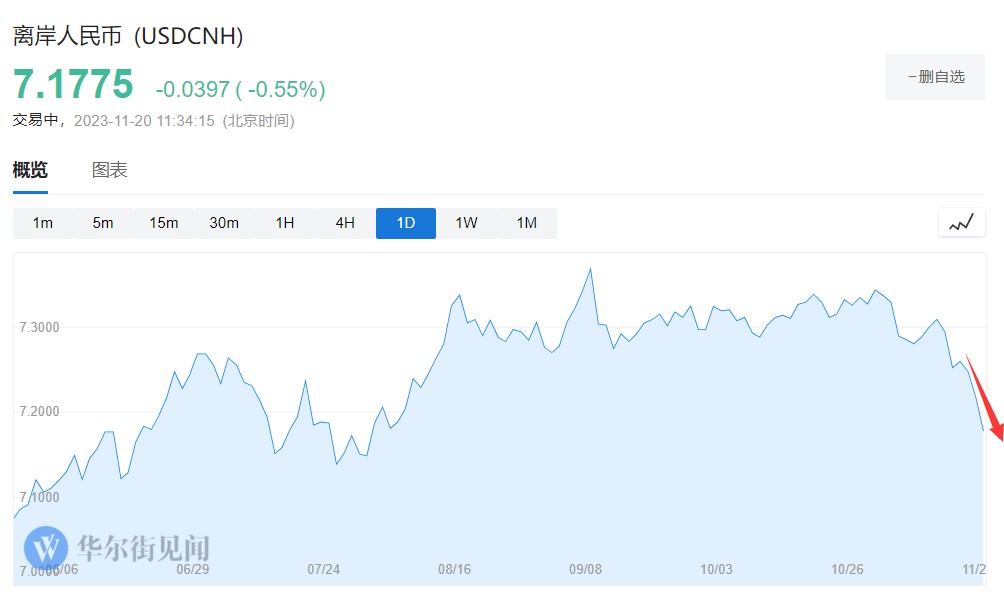Click the 离岸人民币 (USDCNH) title
Image resolution: width=1004 pixels, height=595 pixels.
coord(128,36)
